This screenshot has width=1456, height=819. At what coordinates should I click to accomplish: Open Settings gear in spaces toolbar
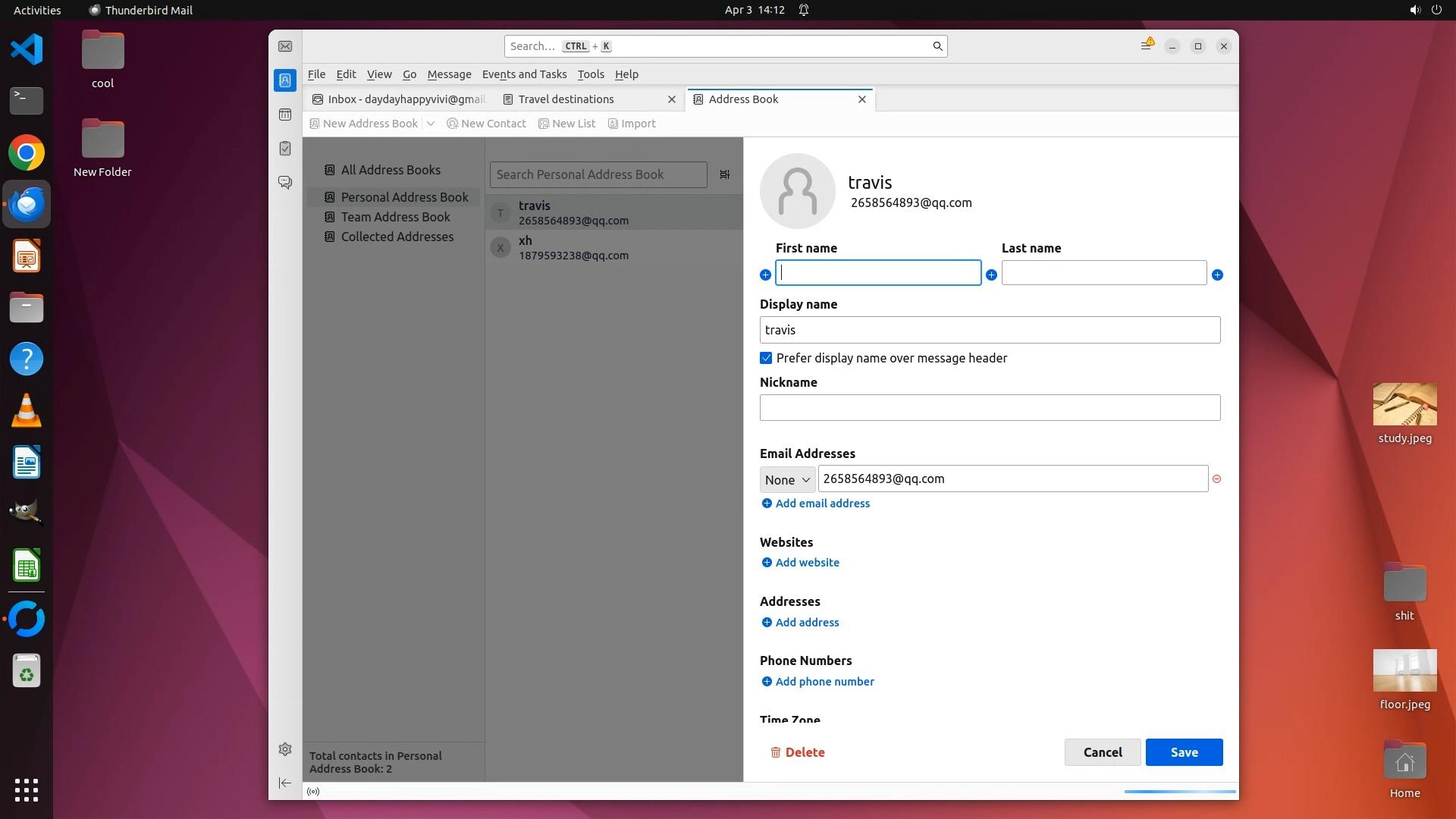coord(285,749)
